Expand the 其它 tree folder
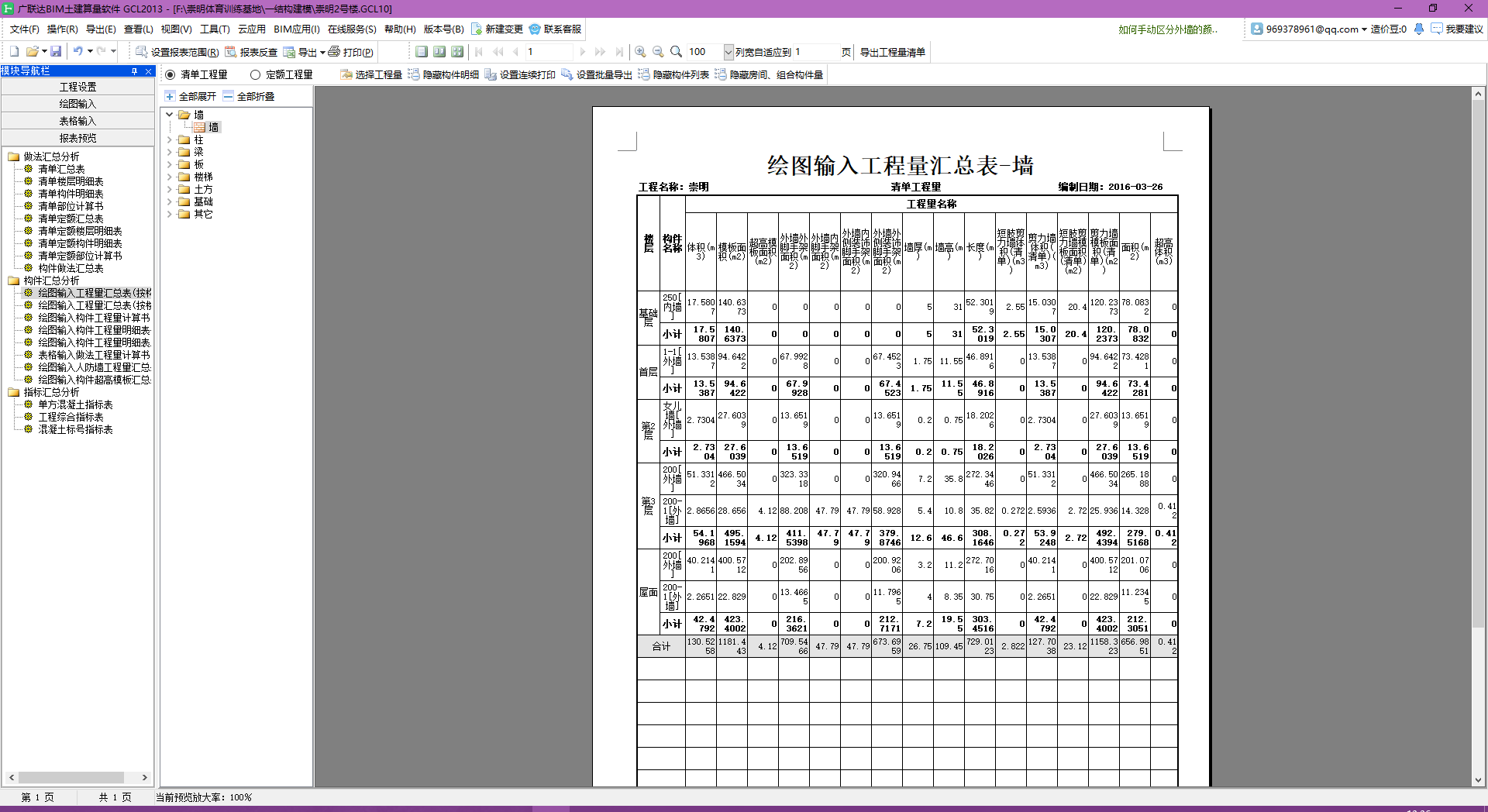This screenshot has height=812, width=1488. click(170, 215)
